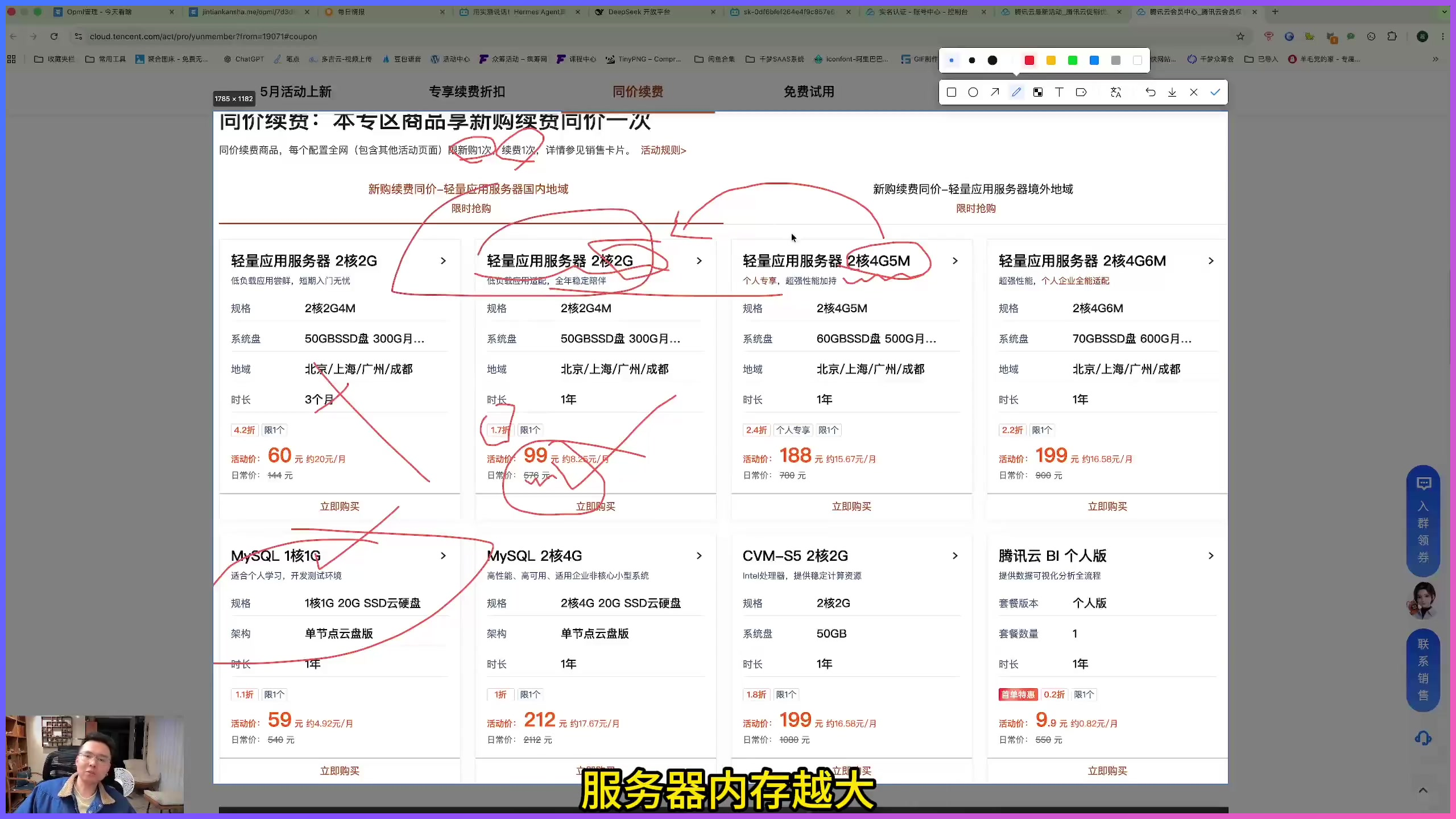Click the customer service headset icon
Screen dimensions: 1456x819
tap(1423, 738)
